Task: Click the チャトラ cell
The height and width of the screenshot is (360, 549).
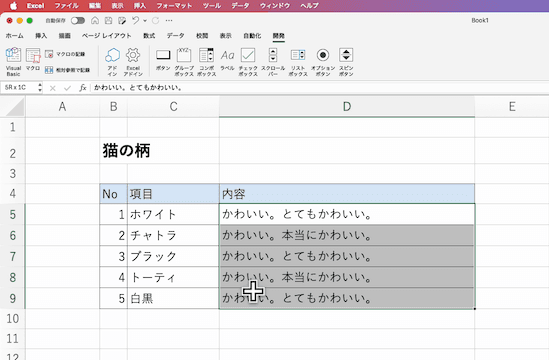Action: point(173,235)
